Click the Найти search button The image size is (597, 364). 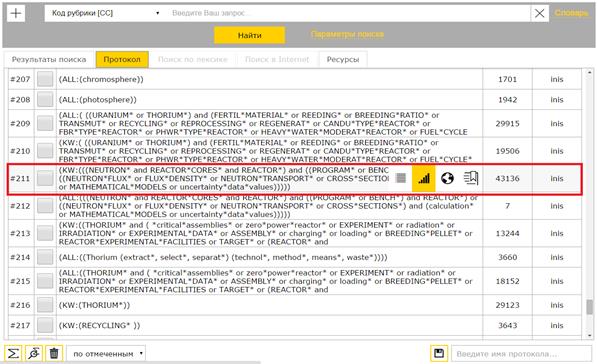pos(249,35)
